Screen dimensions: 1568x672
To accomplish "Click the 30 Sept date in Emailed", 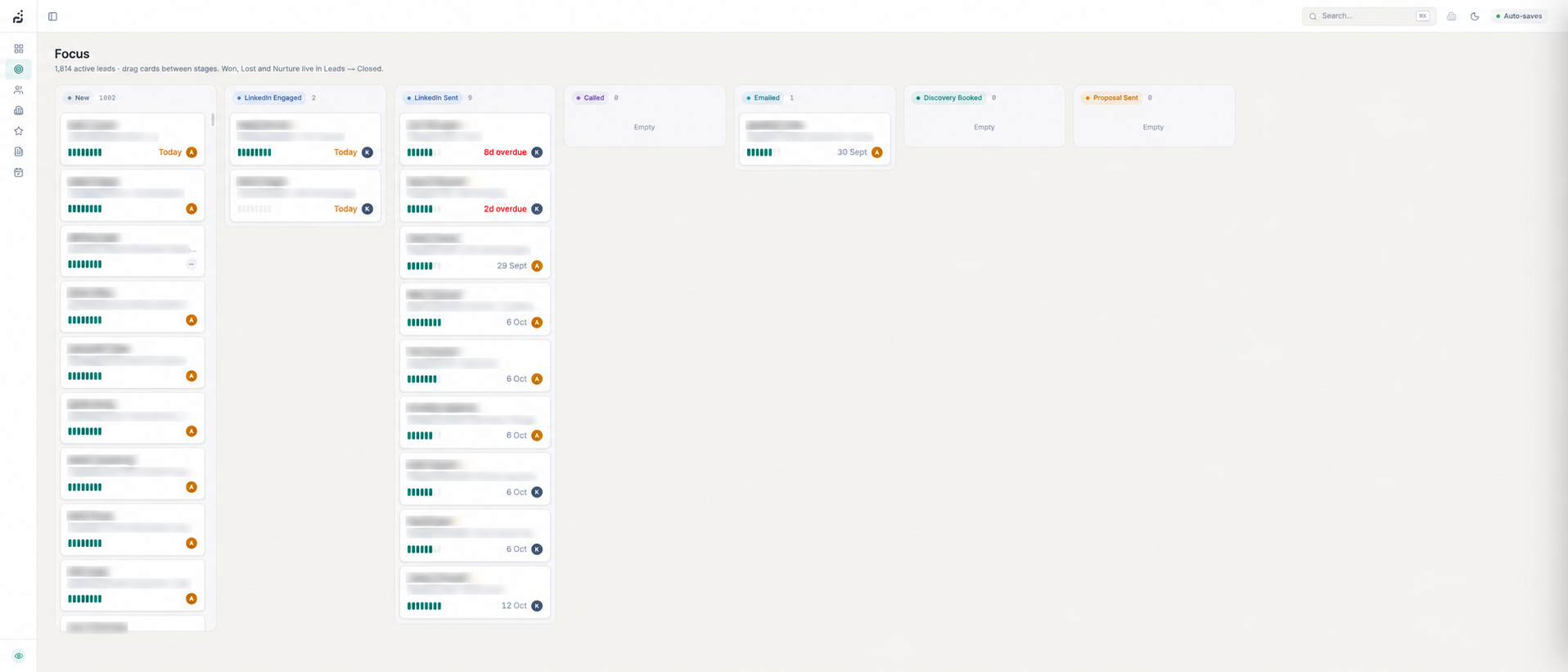I will tap(852, 152).
